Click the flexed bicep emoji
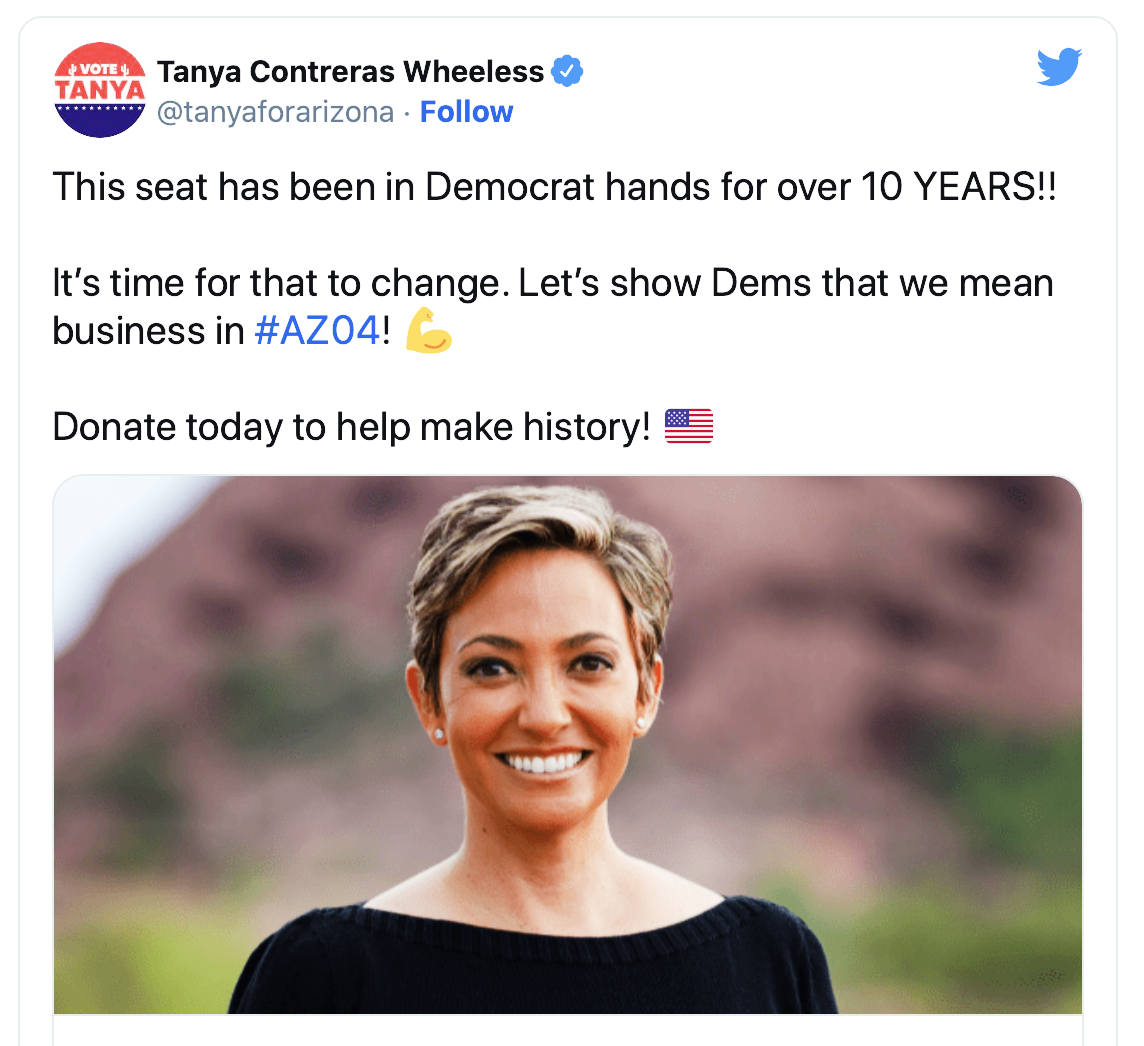 [429, 330]
